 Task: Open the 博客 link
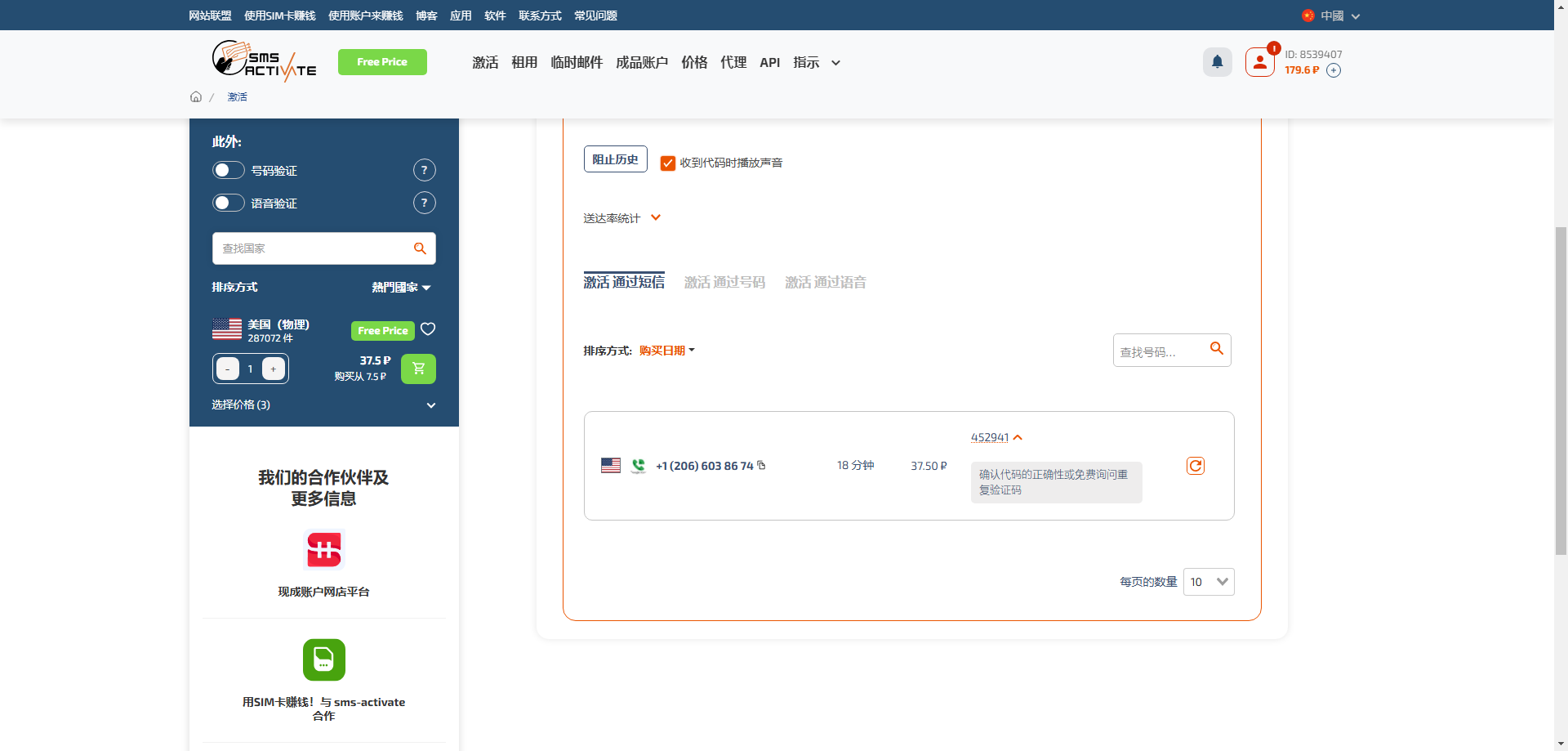point(426,16)
